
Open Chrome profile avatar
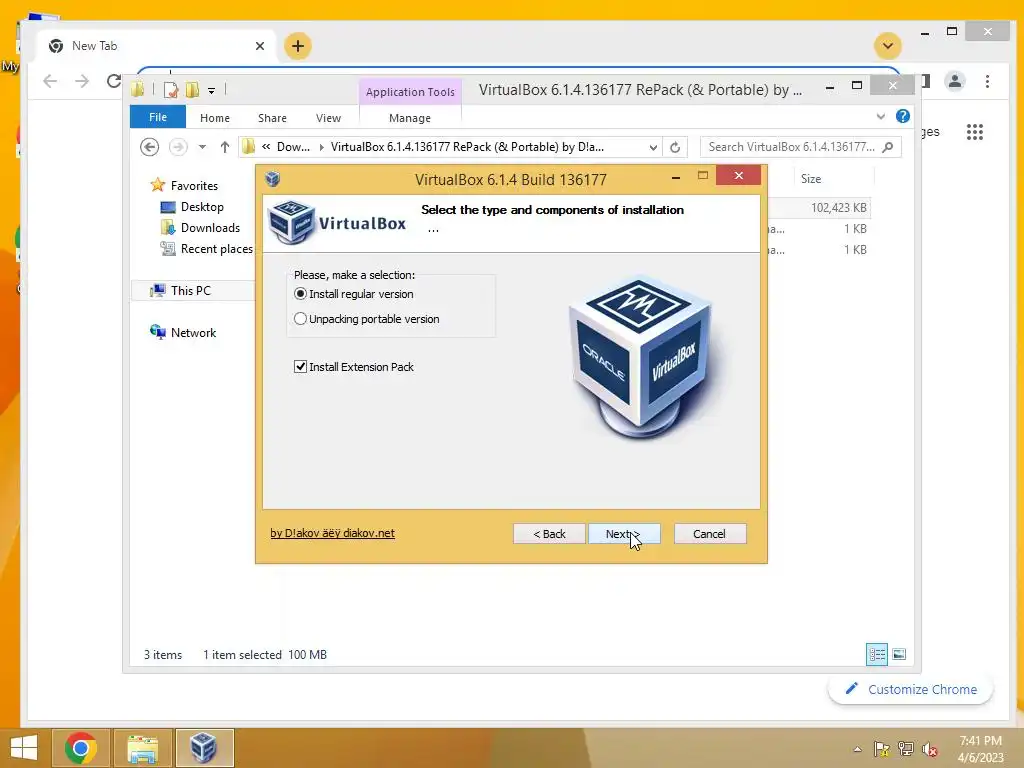click(x=955, y=81)
